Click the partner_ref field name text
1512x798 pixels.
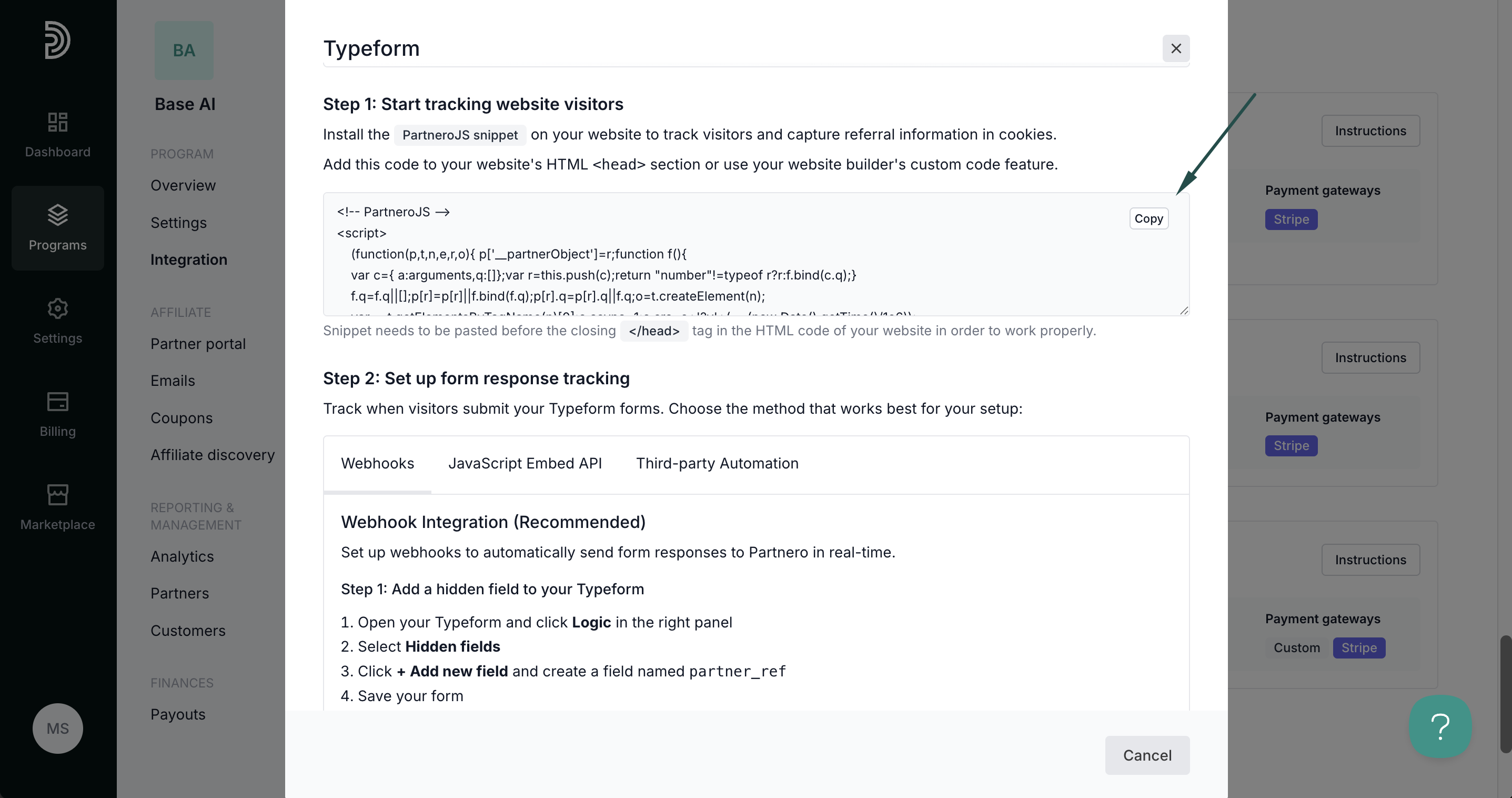pos(737,671)
